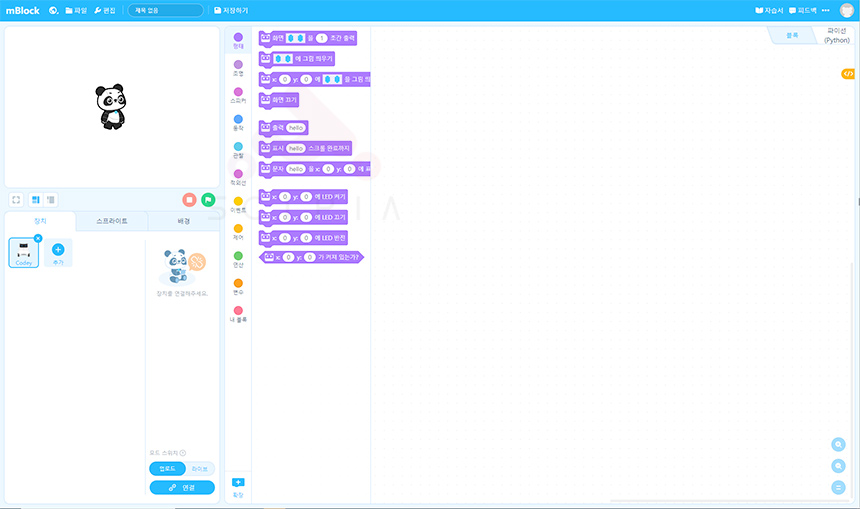Open the 피드백 feedback link
The image size is (860, 509).
pyautogui.click(x=802, y=10)
